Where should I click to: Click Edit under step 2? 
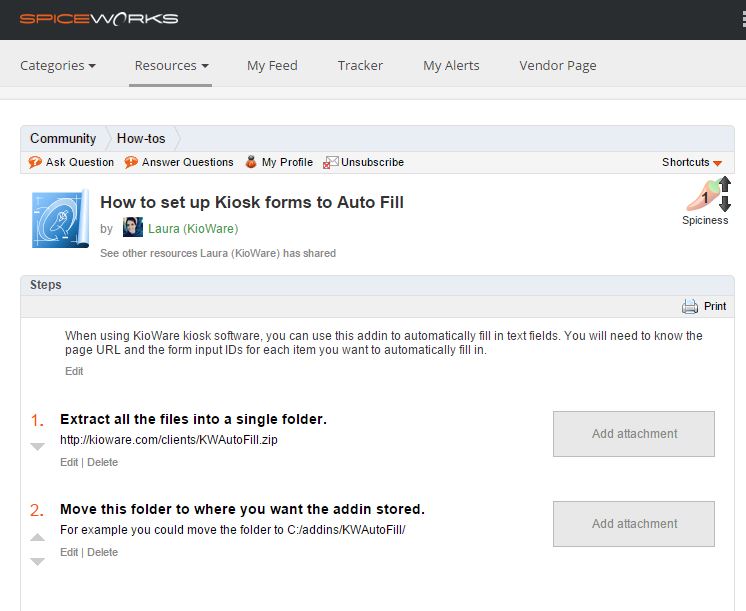[69, 552]
